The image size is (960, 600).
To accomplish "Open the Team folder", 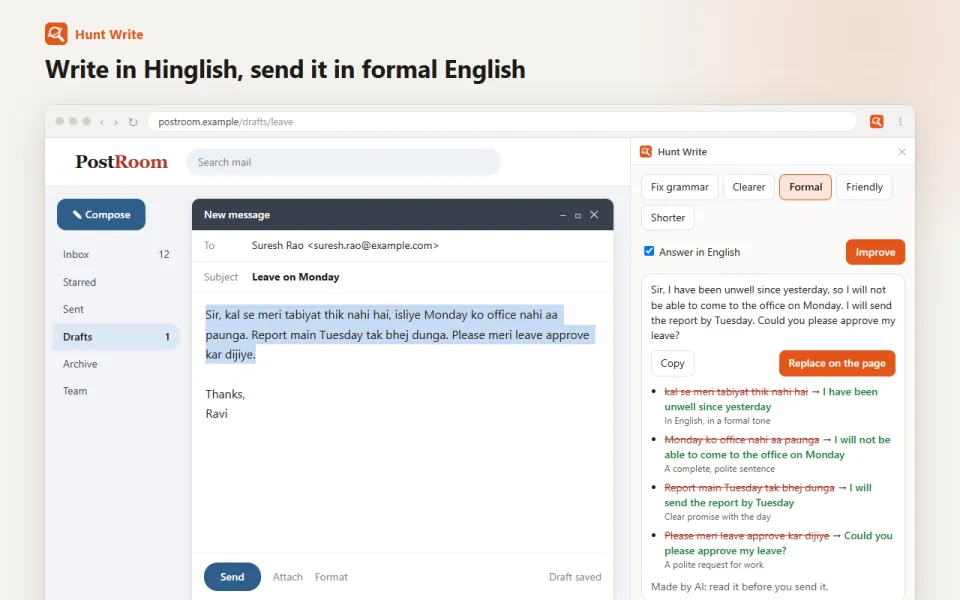I will coord(116,391).
